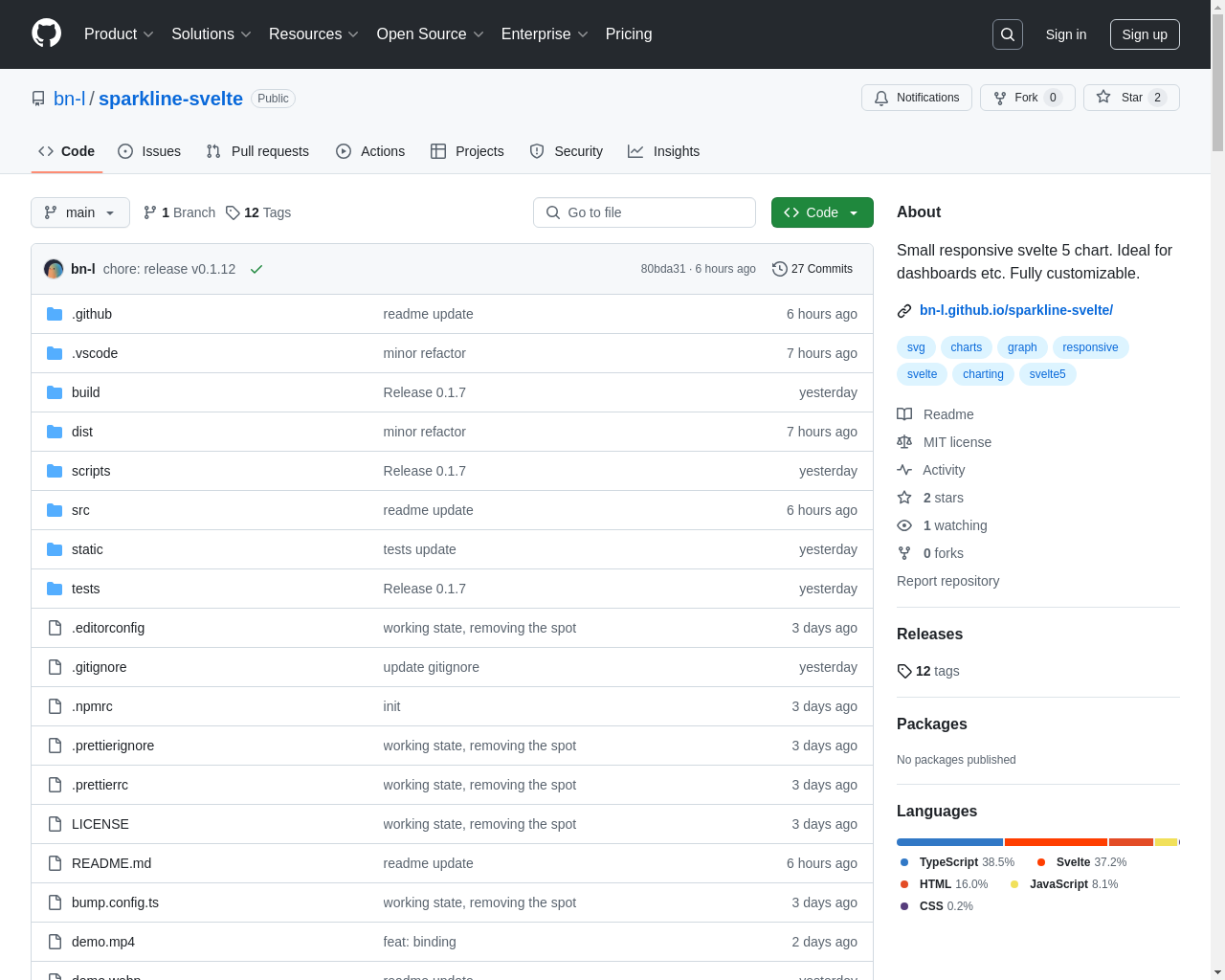Click the scripts folder icon
Screen dimensions: 1225x980
coord(55,471)
